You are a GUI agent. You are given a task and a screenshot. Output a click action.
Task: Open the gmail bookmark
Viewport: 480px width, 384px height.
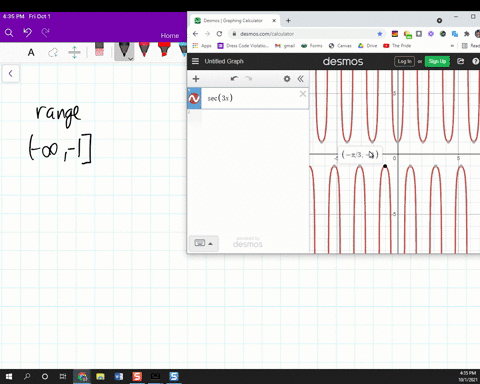point(285,46)
